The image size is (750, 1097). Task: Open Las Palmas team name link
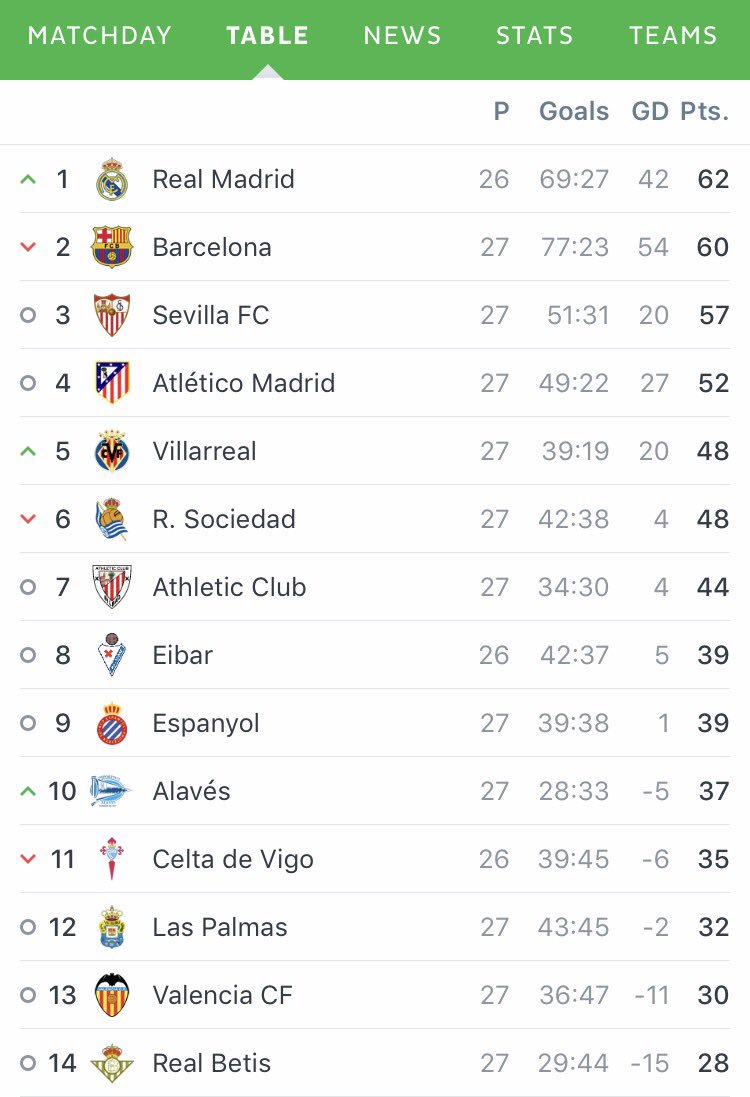click(x=220, y=927)
